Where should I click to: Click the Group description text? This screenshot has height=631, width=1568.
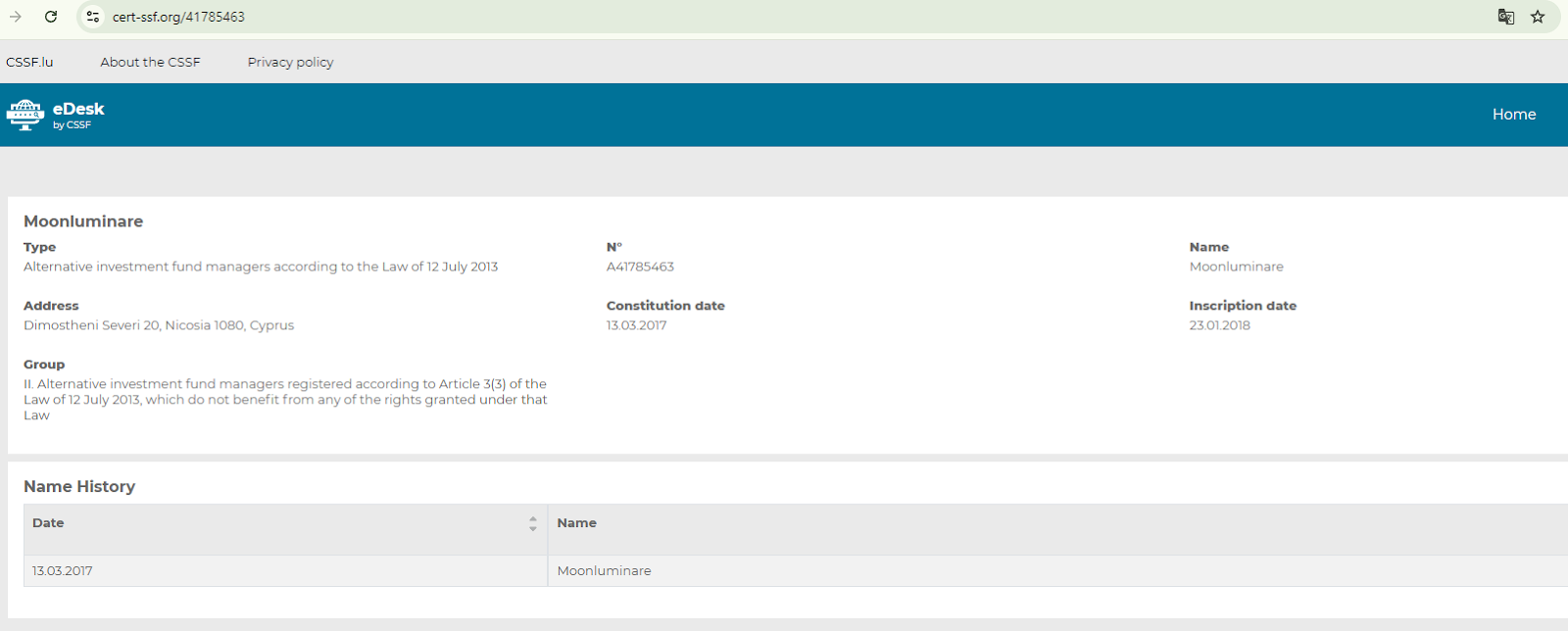(285, 400)
